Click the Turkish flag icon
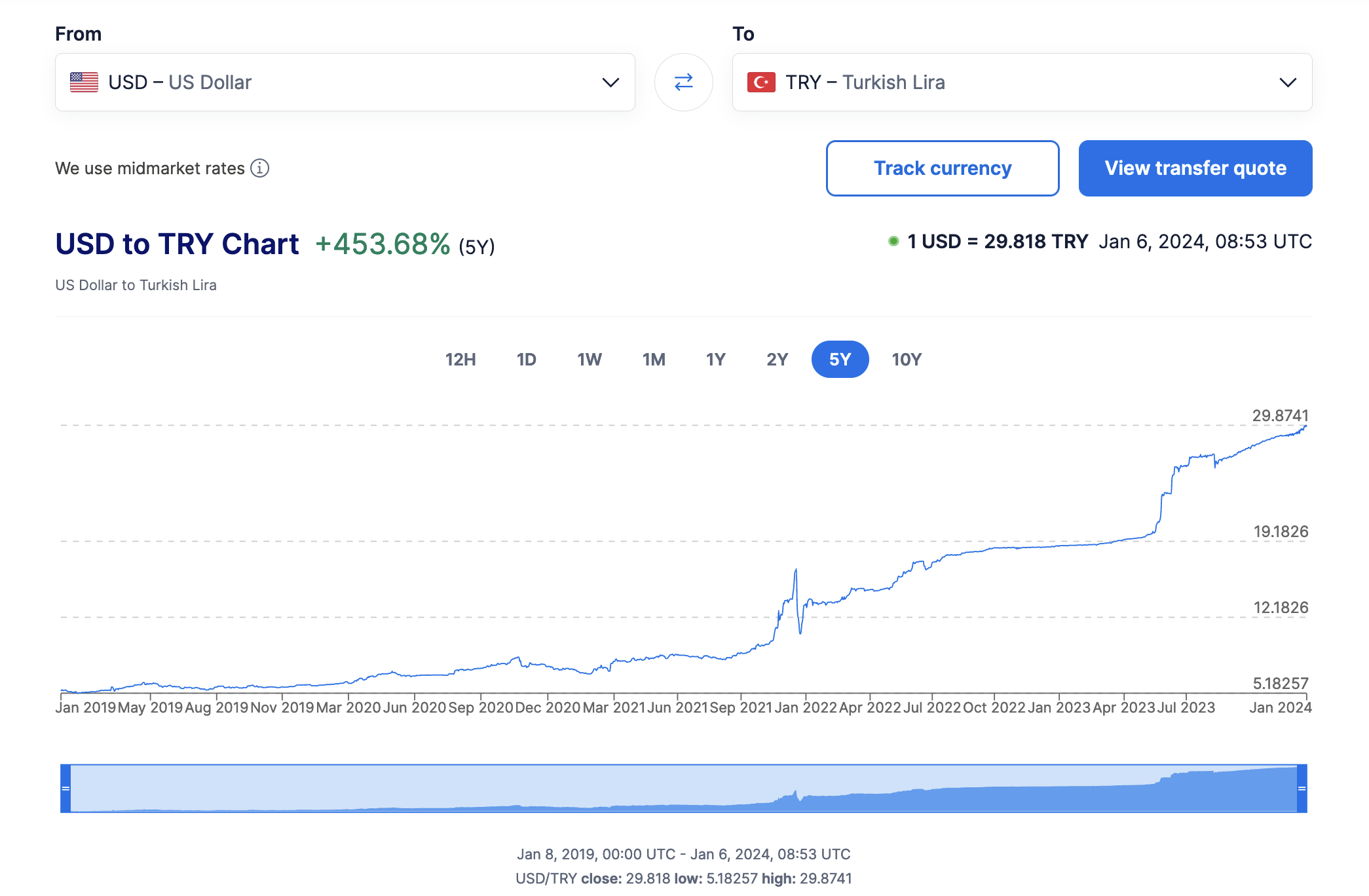Viewport: 1369px width, 896px height. 761,82
